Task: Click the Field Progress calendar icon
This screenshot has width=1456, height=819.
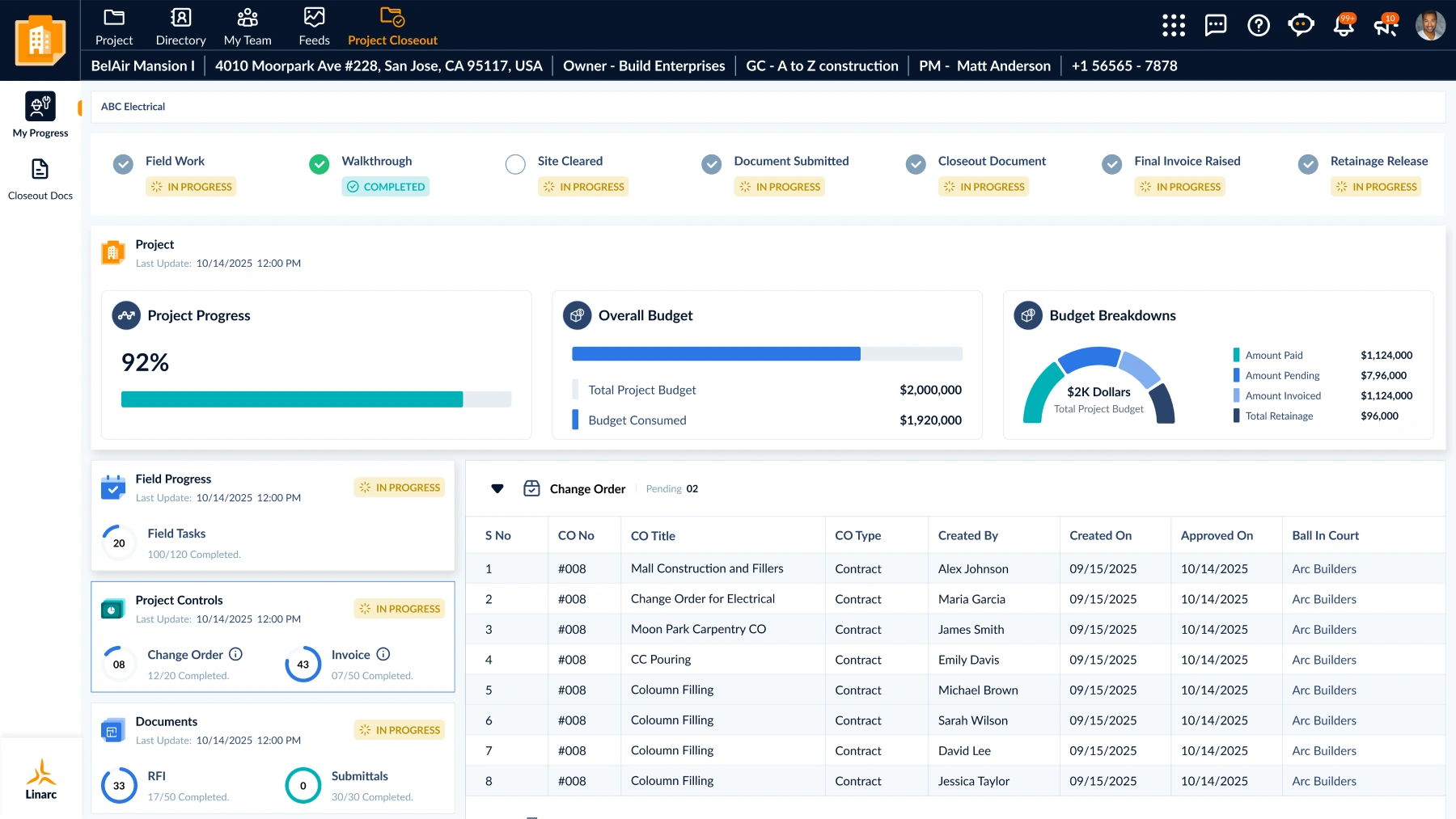Action: pyautogui.click(x=112, y=488)
